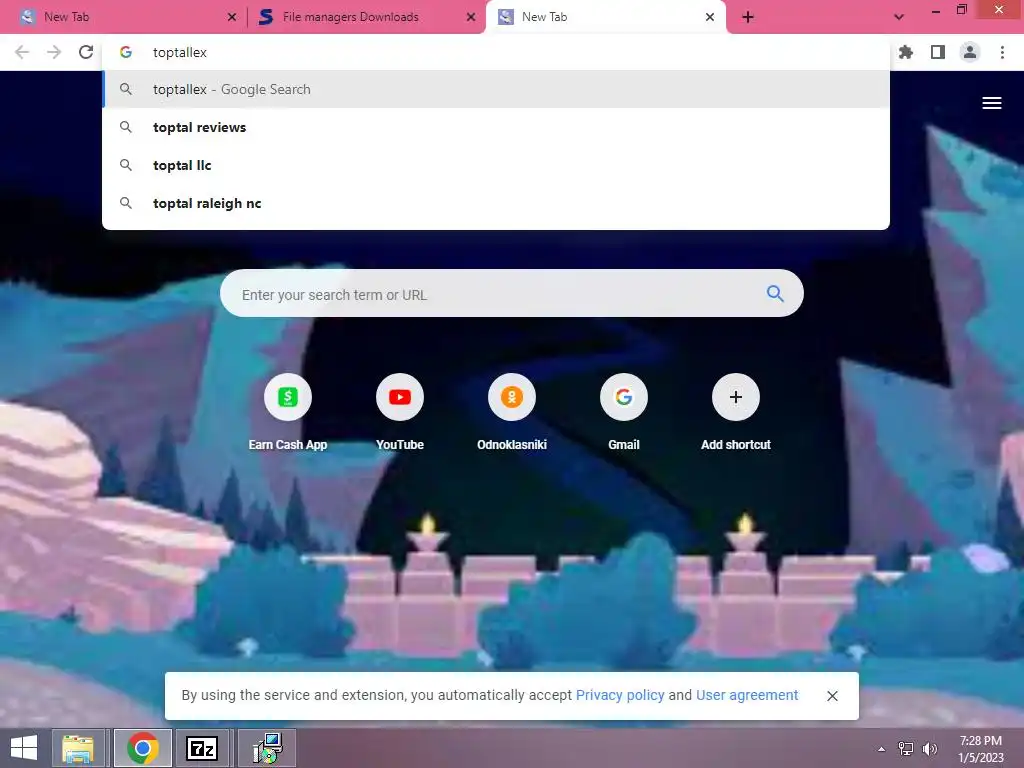Open Gmail shortcut
Image resolution: width=1024 pixels, height=768 pixels.
pyautogui.click(x=624, y=397)
